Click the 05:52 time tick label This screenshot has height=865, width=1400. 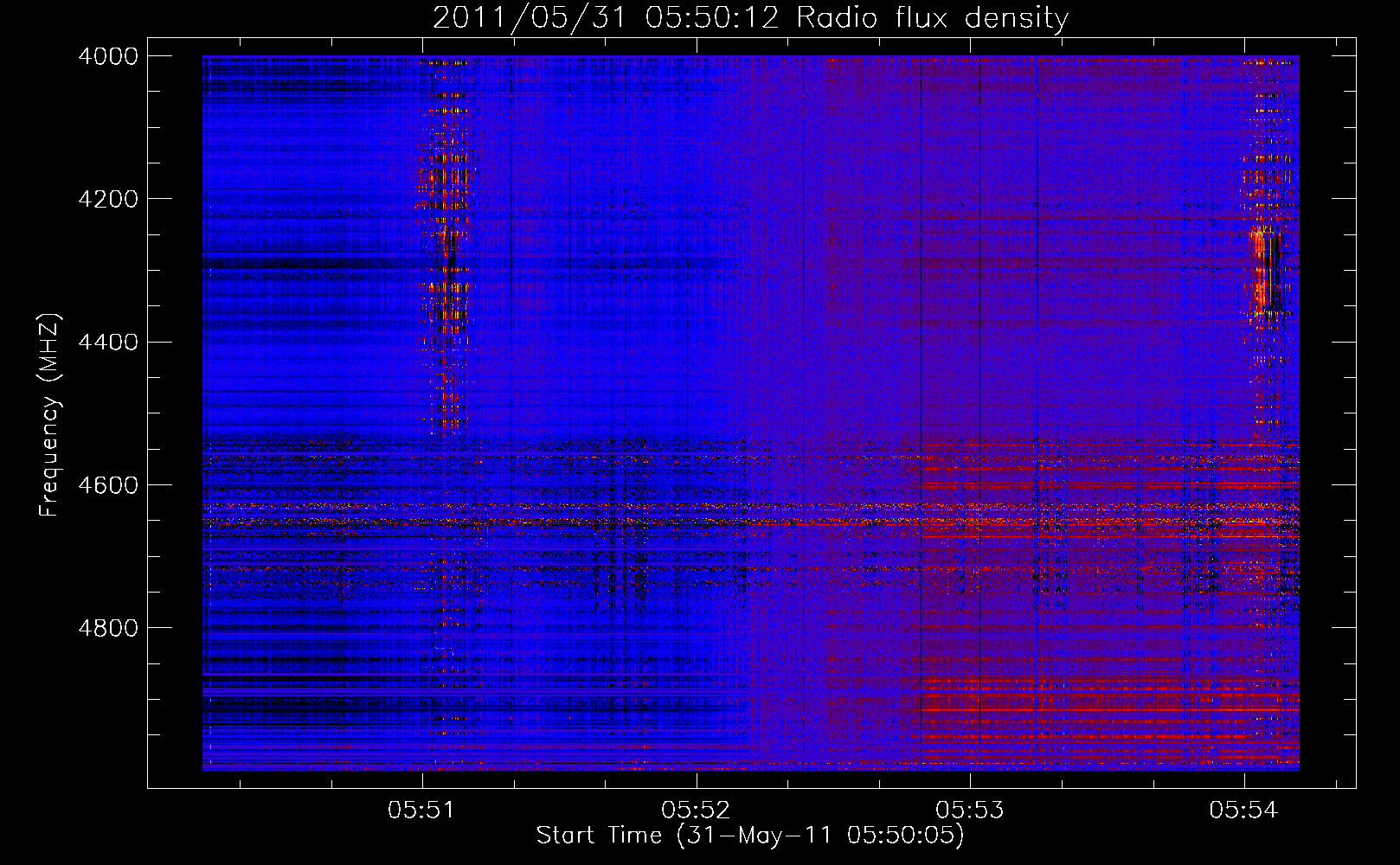[696, 810]
